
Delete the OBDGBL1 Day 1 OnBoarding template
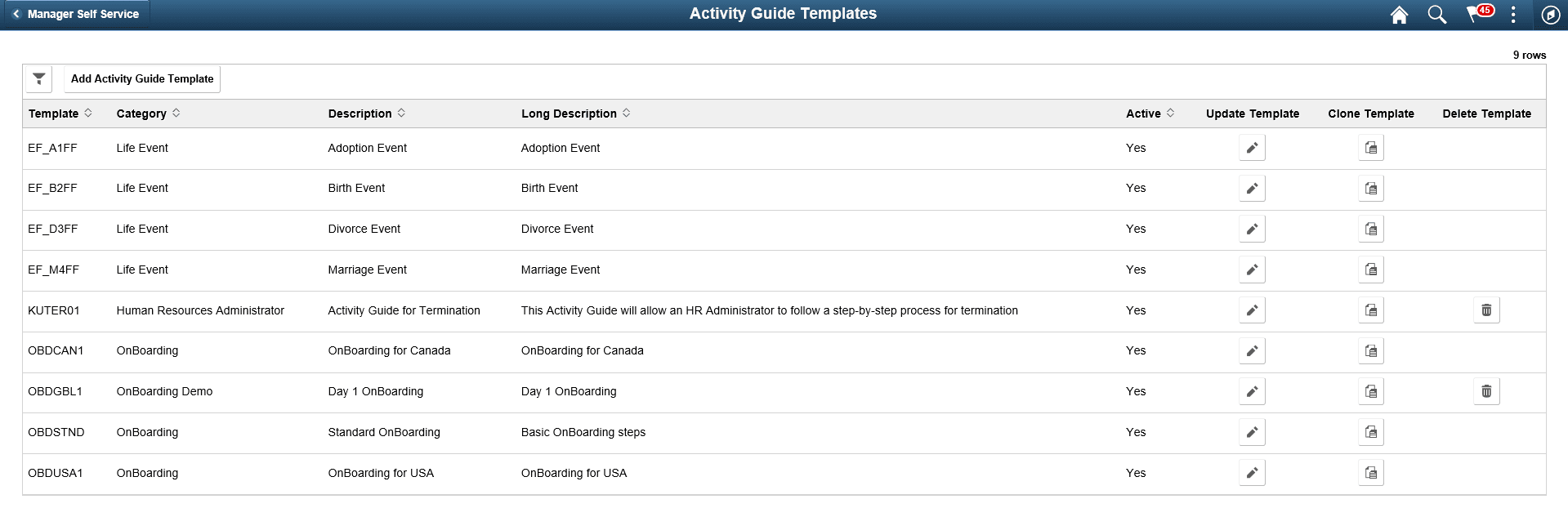click(1486, 390)
